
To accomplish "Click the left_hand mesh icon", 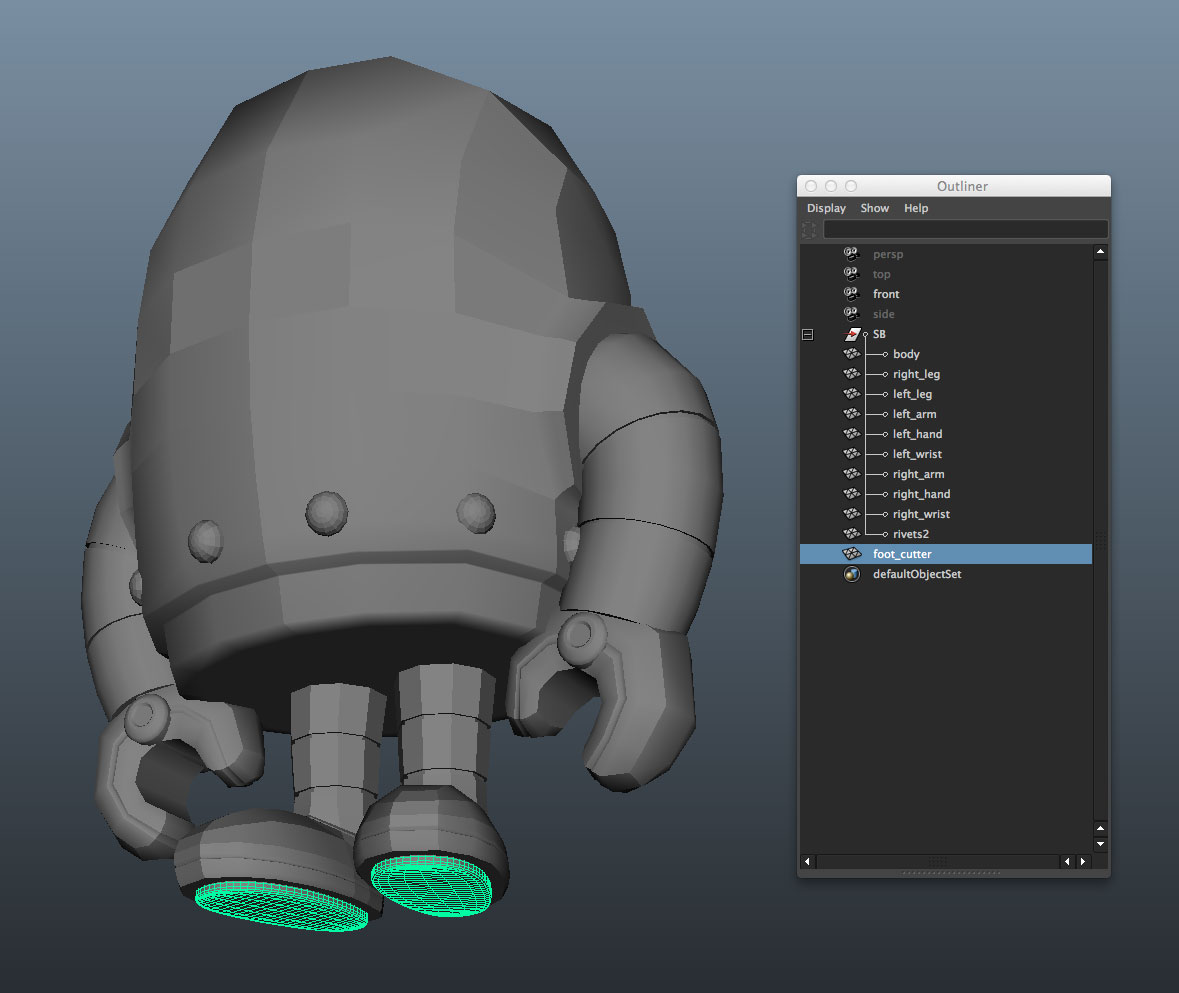I will [x=852, y=434].
